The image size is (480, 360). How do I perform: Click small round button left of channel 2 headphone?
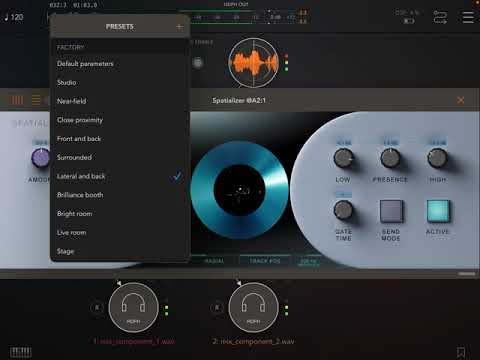pos(217,307)
